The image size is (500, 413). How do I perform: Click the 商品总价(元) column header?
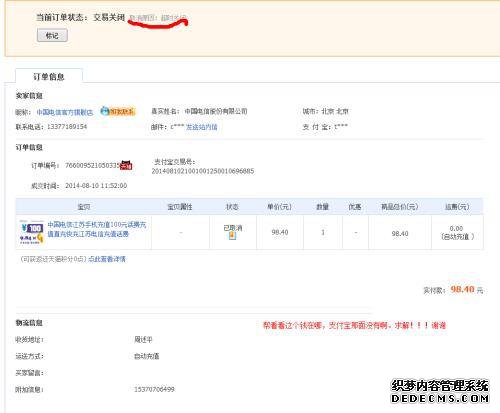point(400,207)
